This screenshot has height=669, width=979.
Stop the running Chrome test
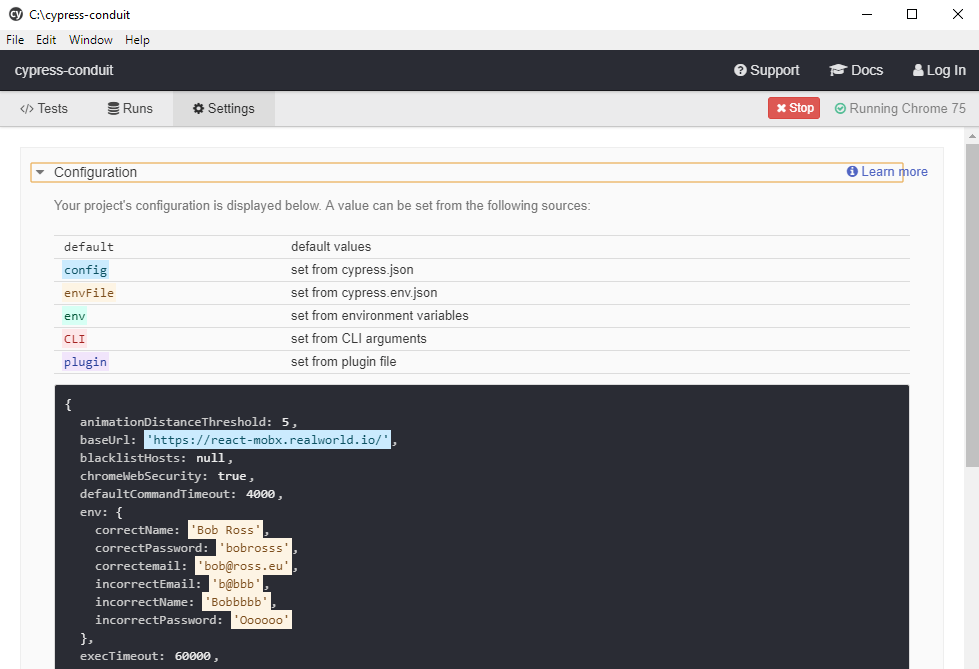pos(793,107)
